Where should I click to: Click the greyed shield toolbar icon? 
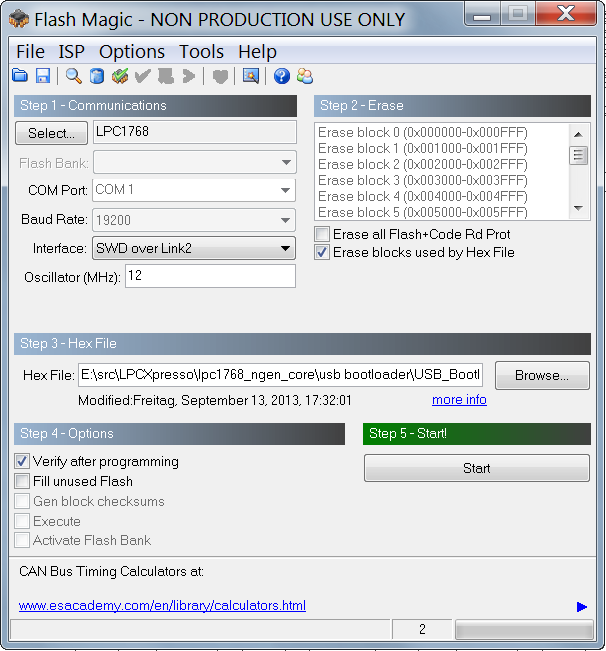220,76
